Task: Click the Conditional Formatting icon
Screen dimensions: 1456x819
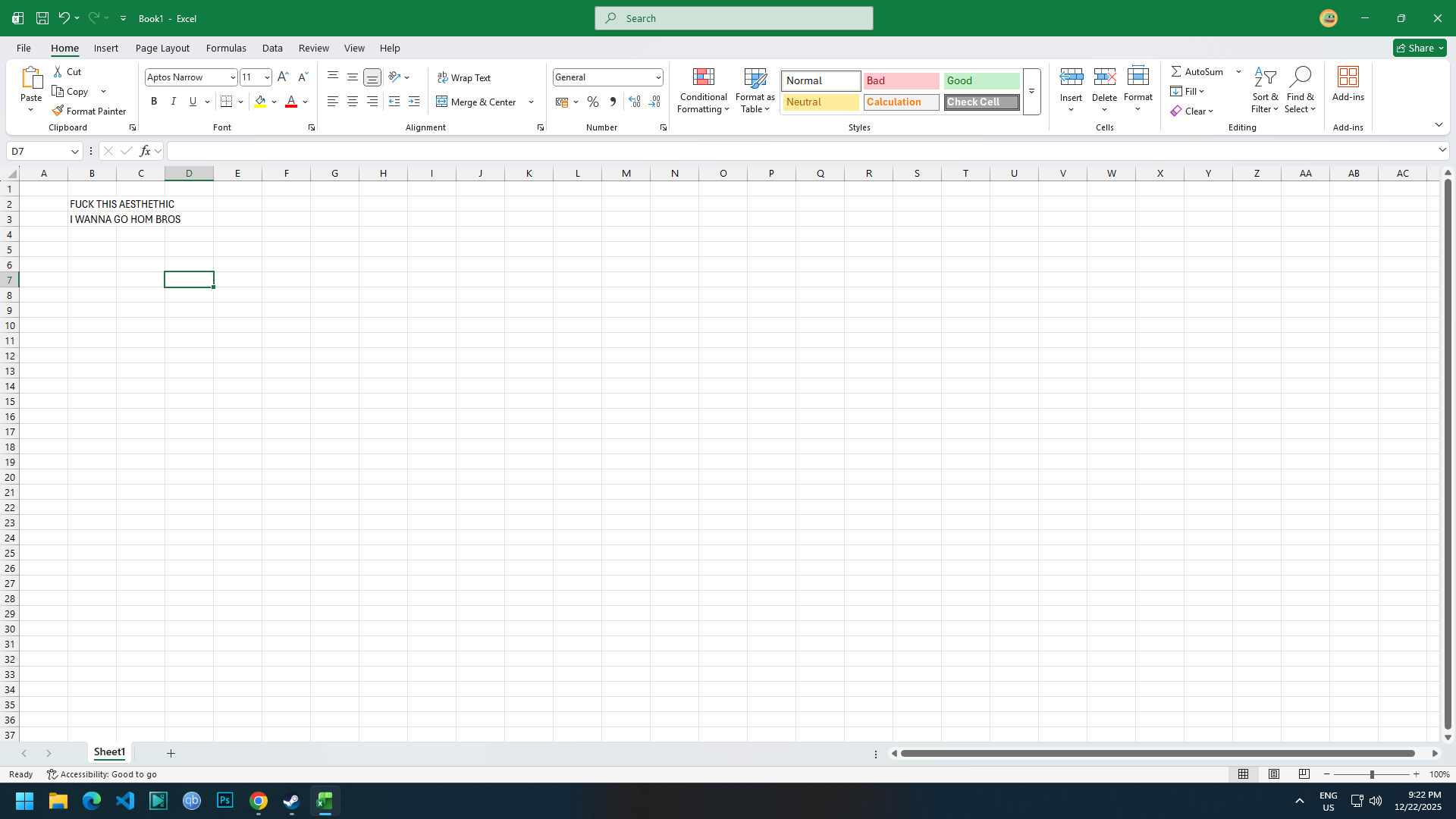Action: 703,77
